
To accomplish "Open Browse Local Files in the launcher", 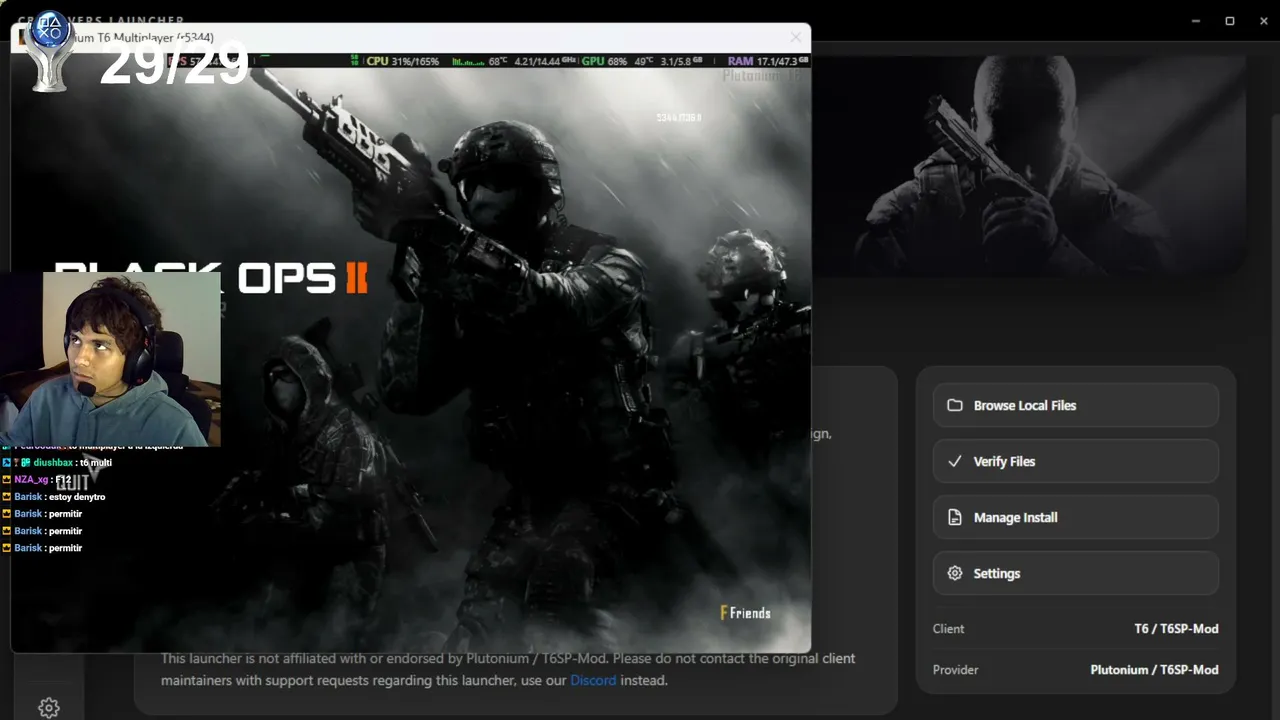I will point(1075,405).
